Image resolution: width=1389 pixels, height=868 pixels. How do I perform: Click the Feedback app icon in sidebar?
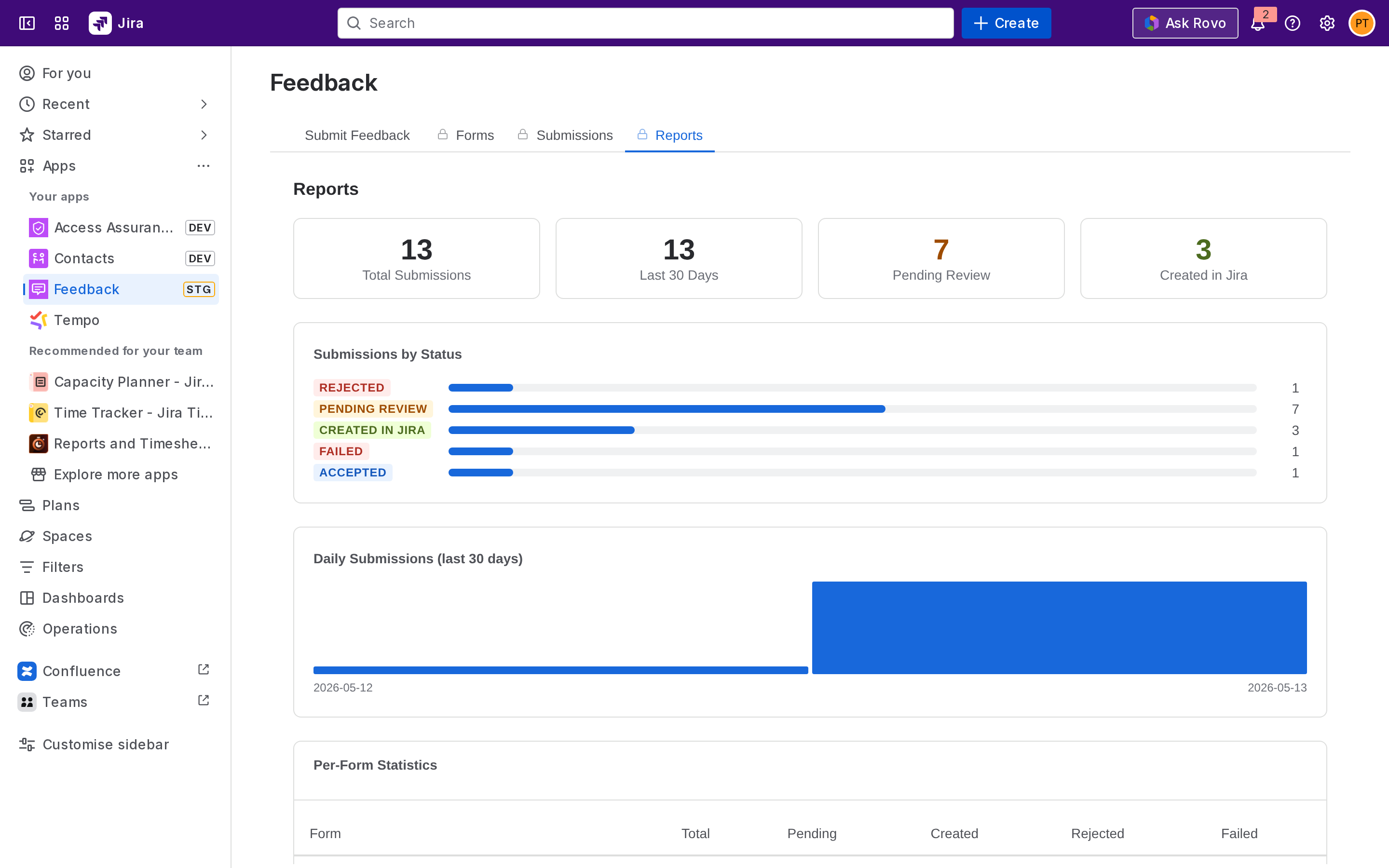click(39, 289)
